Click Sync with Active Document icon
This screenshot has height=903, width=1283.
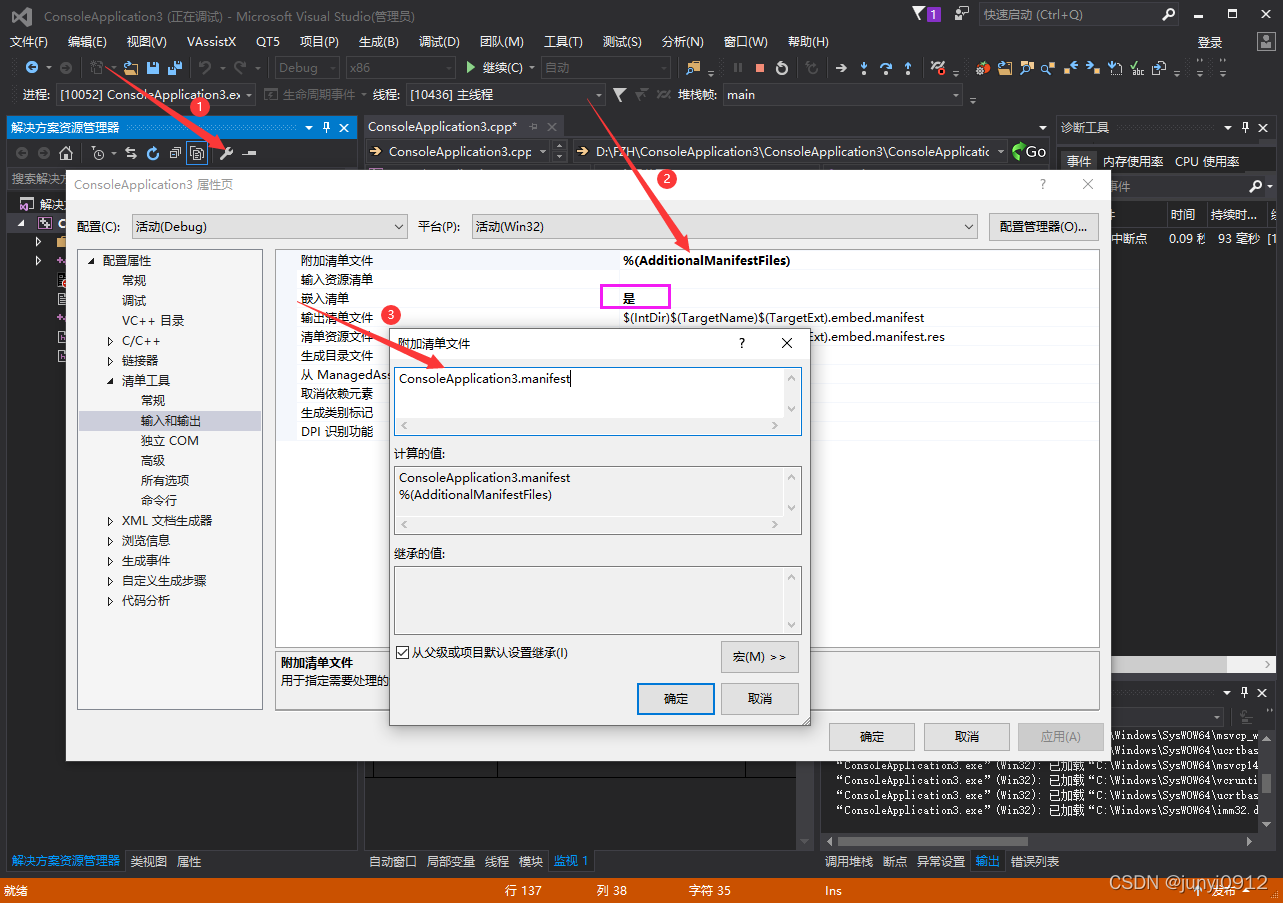pyautogui.click(x=131, y=153)
